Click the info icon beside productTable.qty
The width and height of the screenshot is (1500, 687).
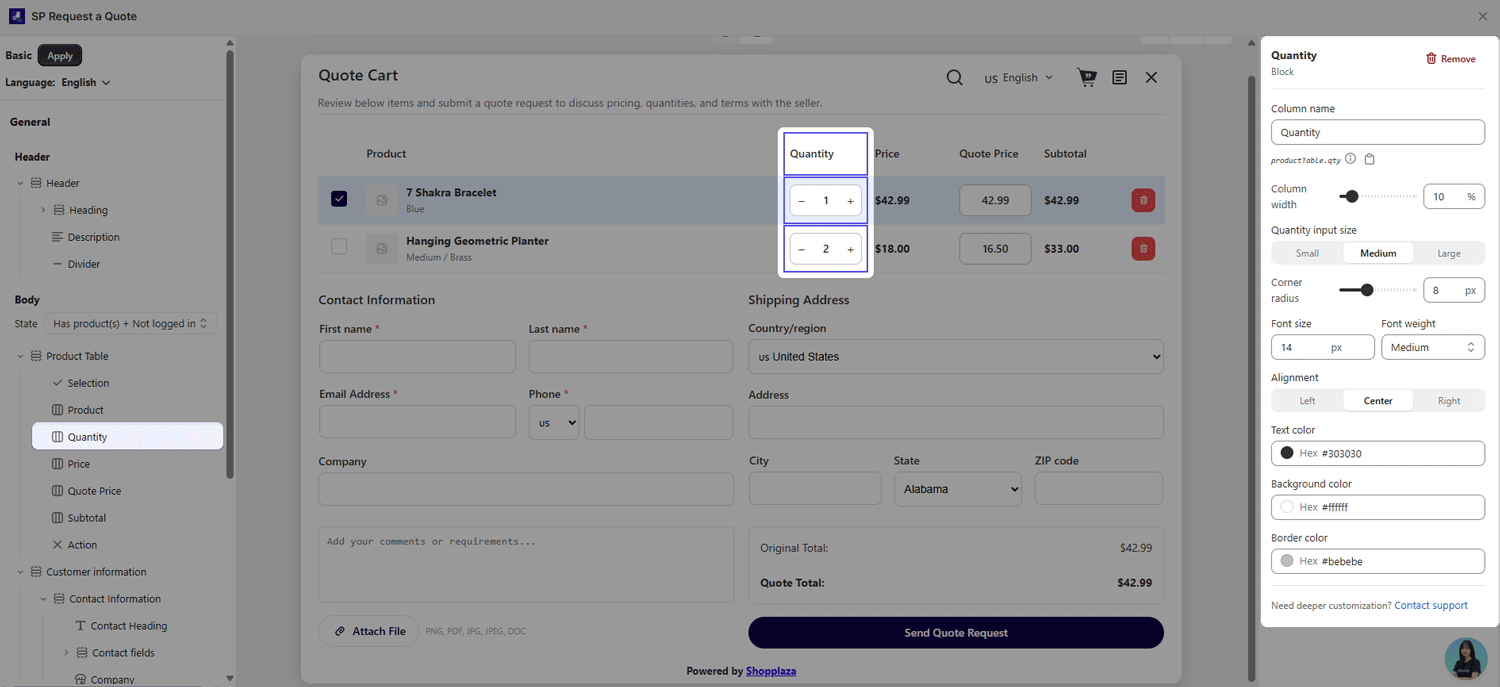point(1350,159)
